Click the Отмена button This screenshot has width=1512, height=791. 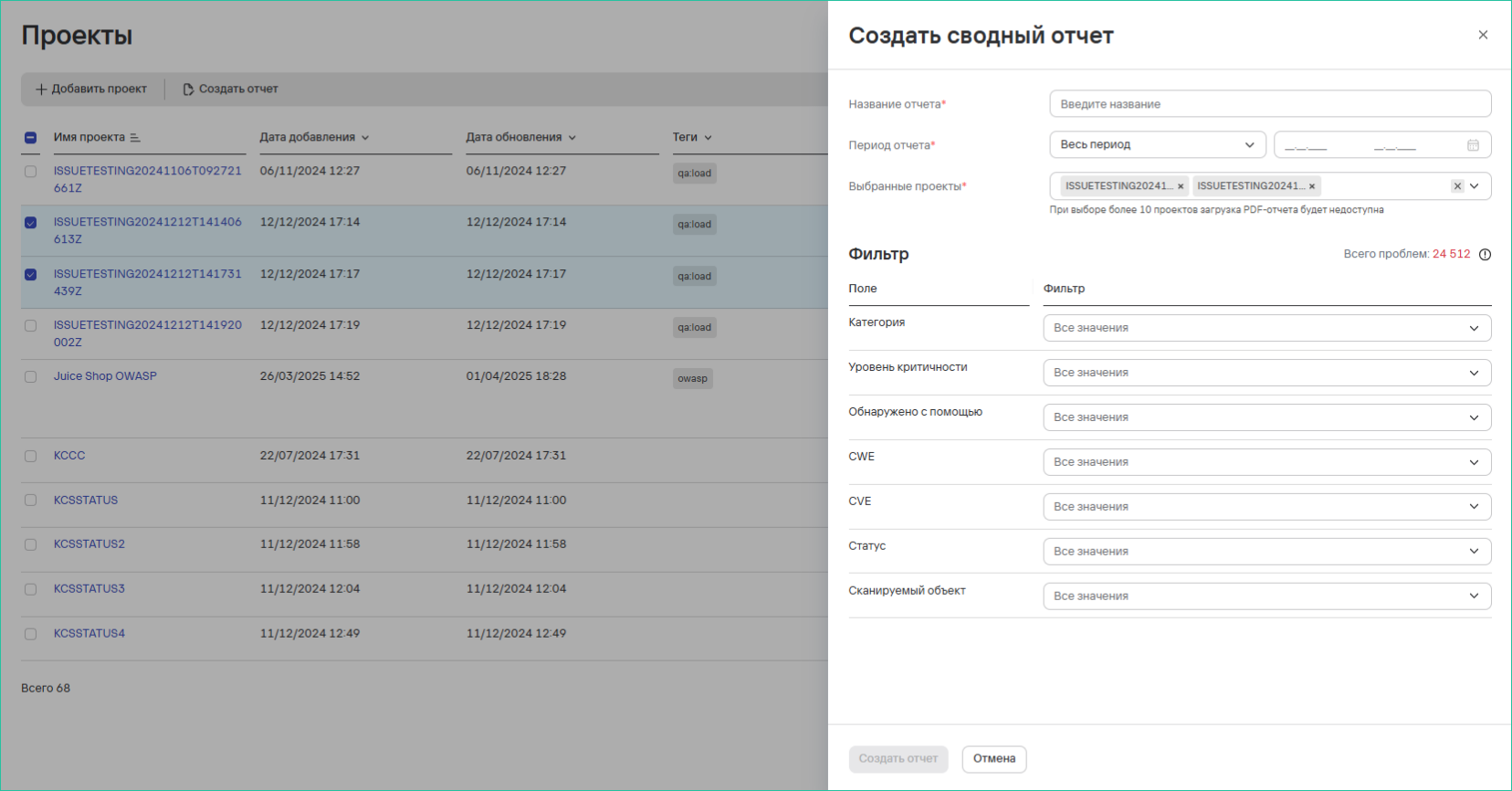point(993,759)
